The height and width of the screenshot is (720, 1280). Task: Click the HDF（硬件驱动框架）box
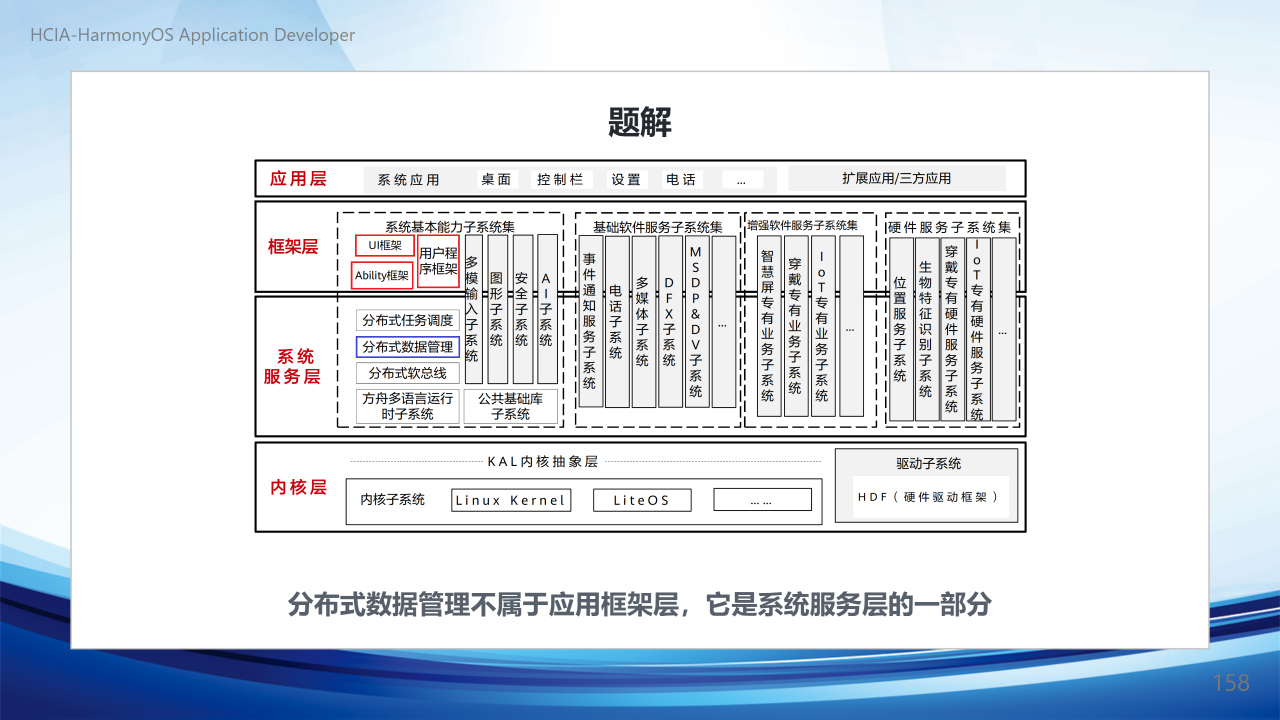coord(930,497)
